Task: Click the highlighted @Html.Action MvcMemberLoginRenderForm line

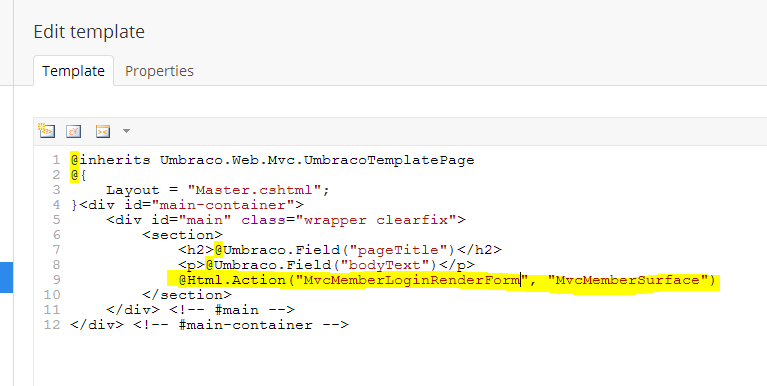Action: [447, 280]
